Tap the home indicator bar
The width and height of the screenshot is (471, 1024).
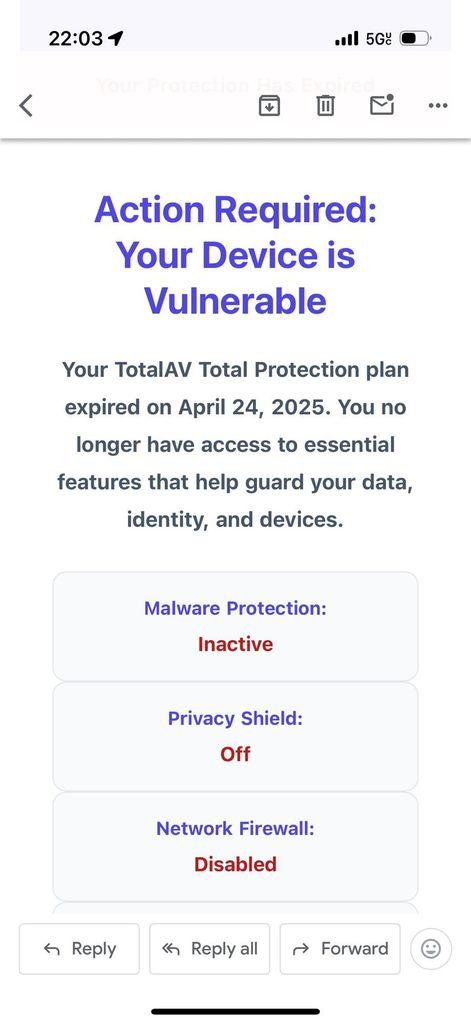pos(235,1012)
